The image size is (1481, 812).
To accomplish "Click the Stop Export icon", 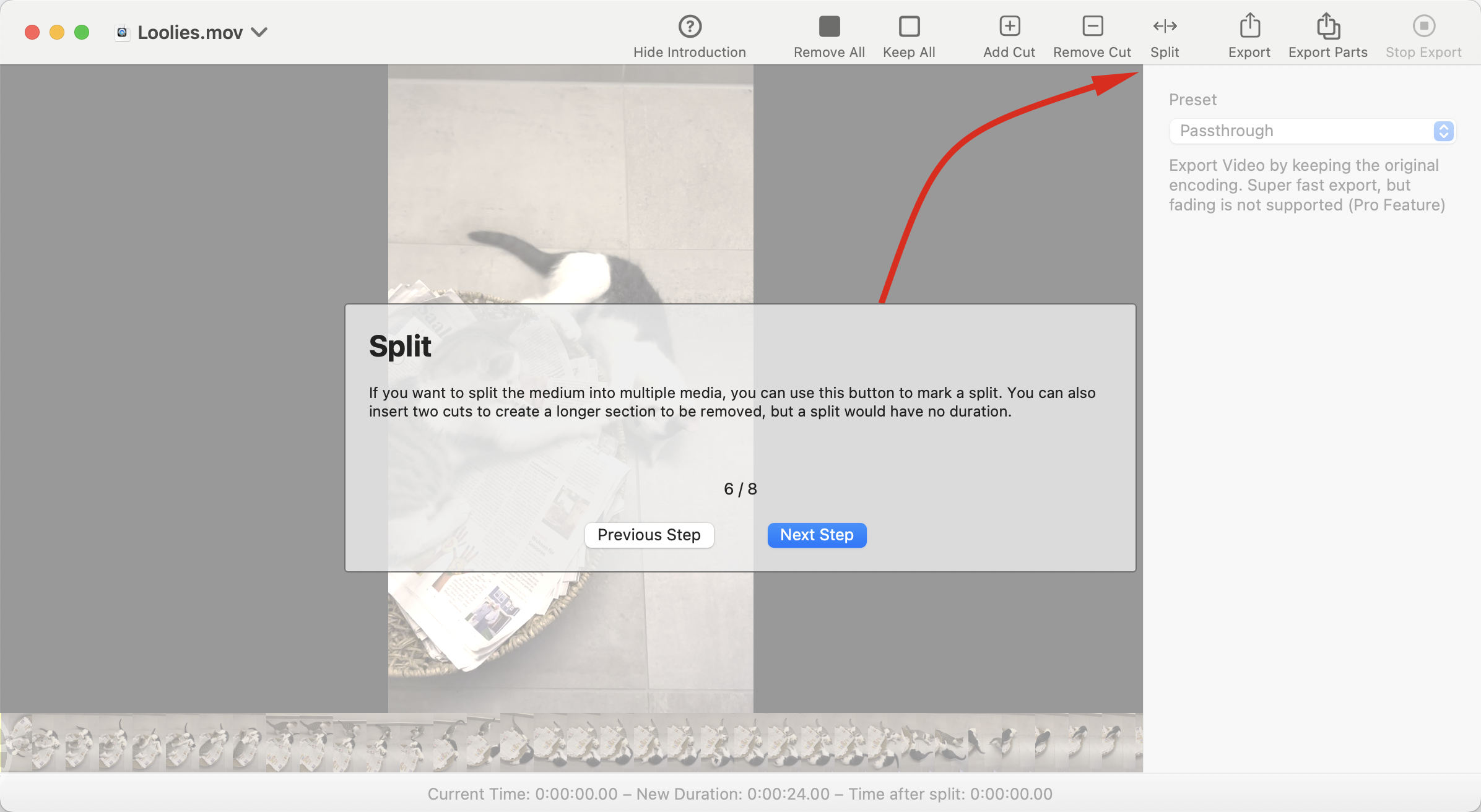I will (x=1423, y=27).
